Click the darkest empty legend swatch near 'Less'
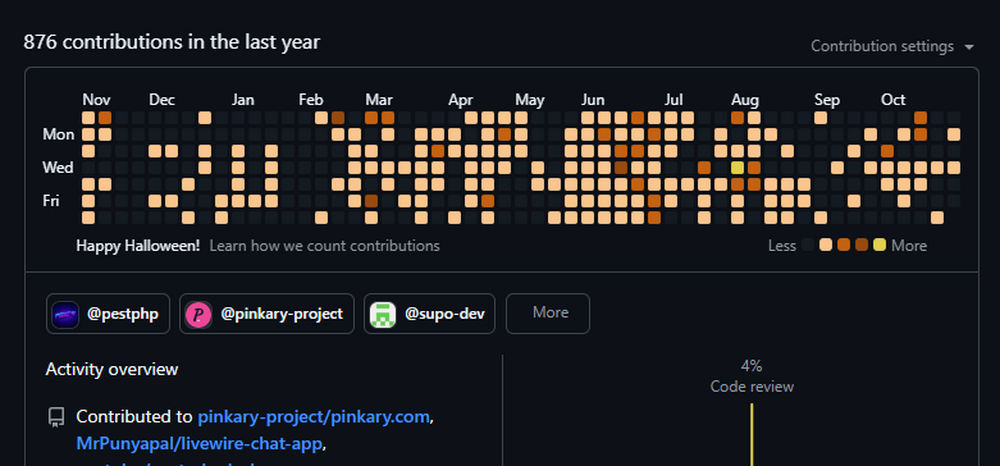Viewport: 1000px width, 466px height. click(808, 245)
